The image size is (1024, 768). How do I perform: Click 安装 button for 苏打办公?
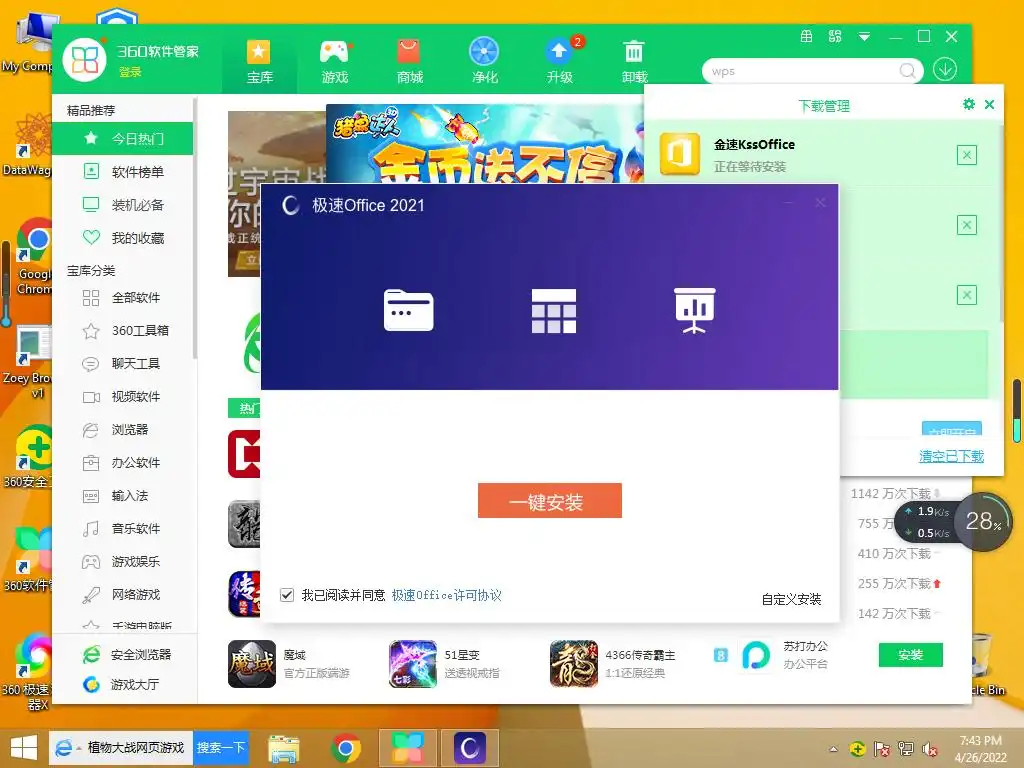click(x=910, y=654)
